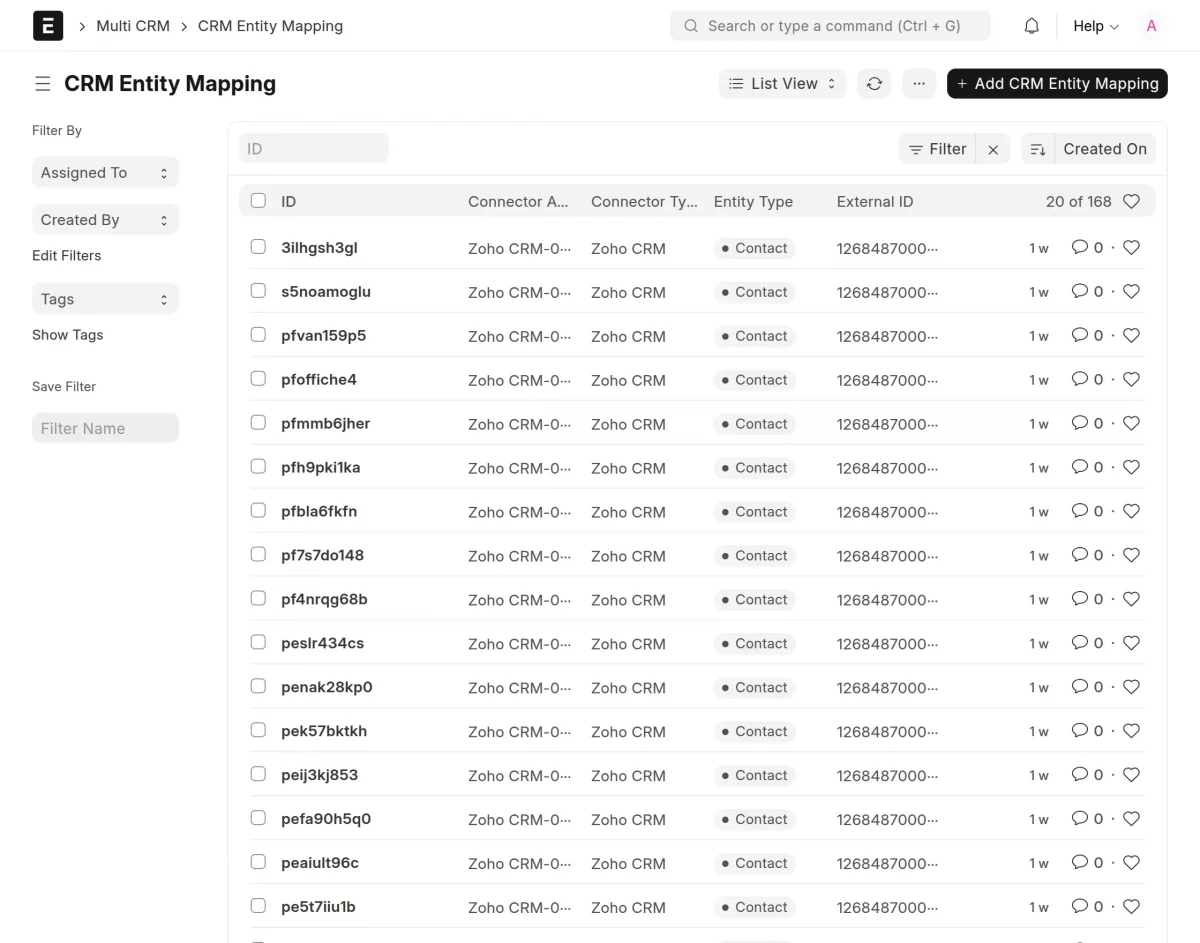Screen dimensions: 1200x943
Task: Check the s5noamoglu row checkbox
Action: click(x=258, y=291)
